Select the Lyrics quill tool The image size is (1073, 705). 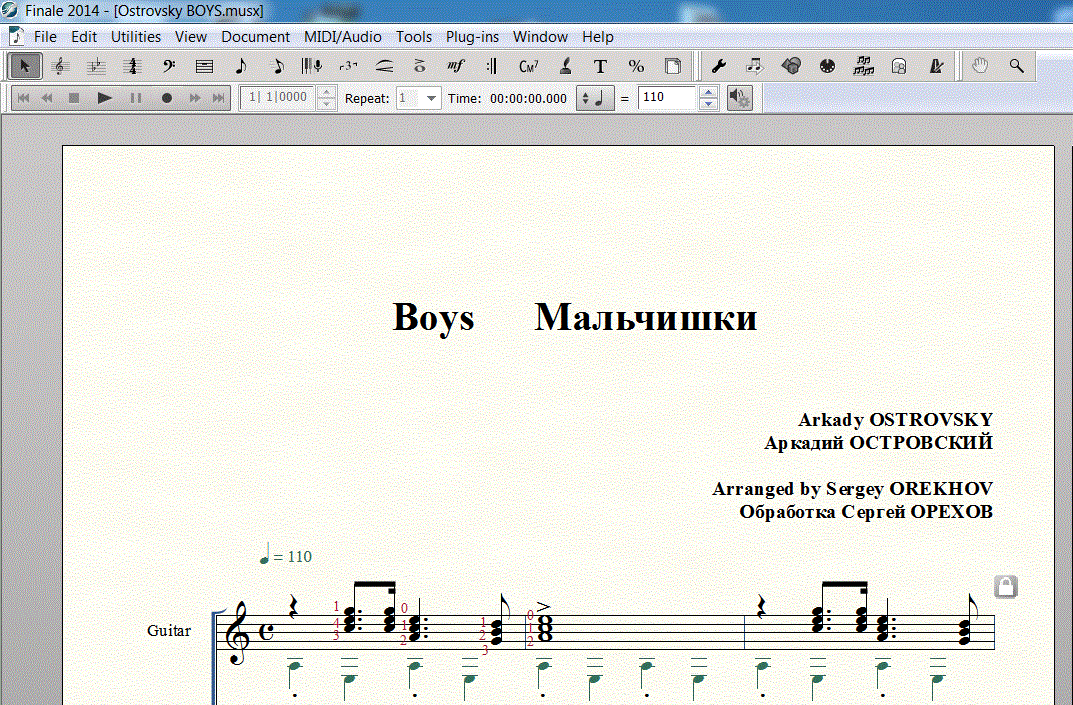(x=565, y=66)
